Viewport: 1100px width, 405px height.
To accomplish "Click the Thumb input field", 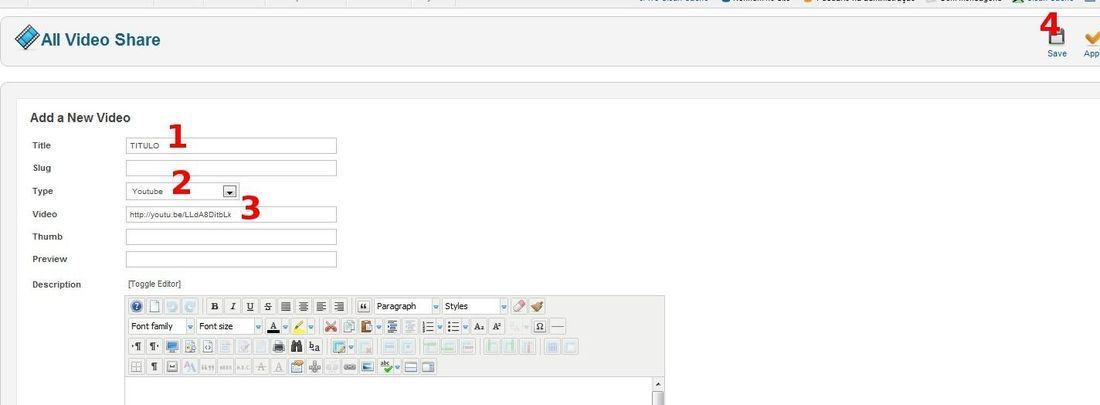I will [x=232, y=237].
